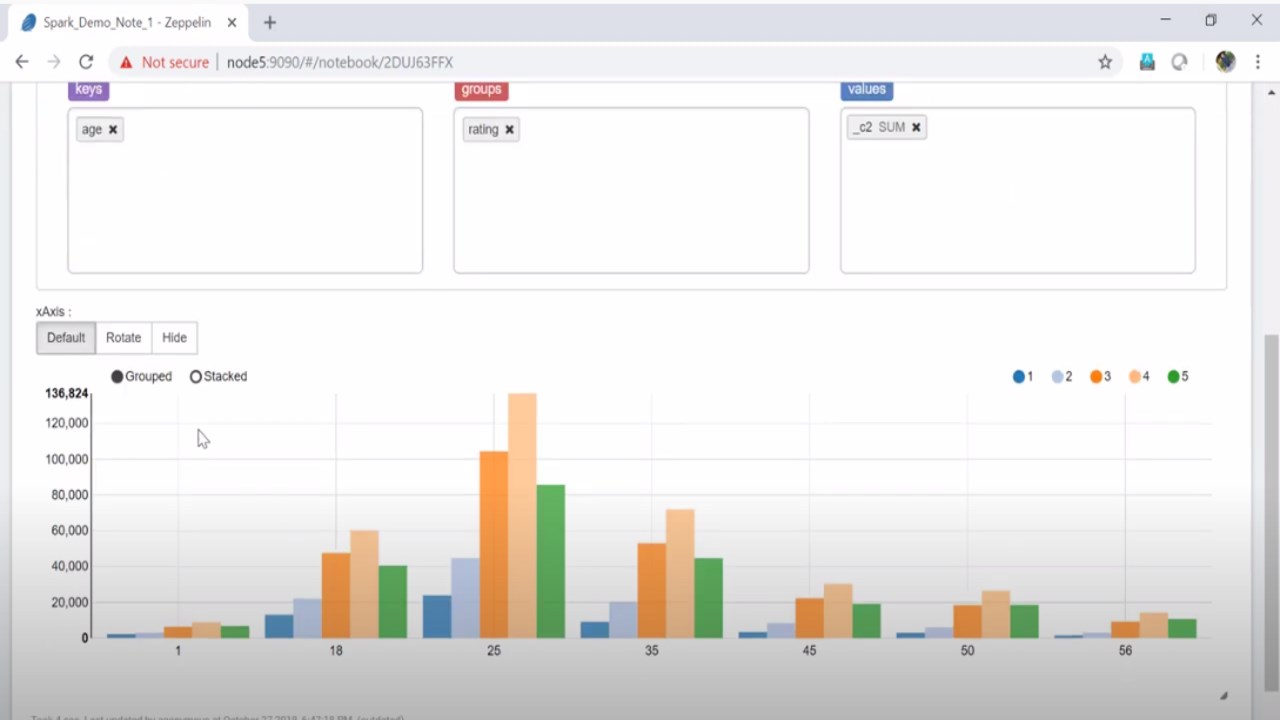Click the groups label badge
The height and width of the screenshot is (720, 1280).
pos(481,89)
